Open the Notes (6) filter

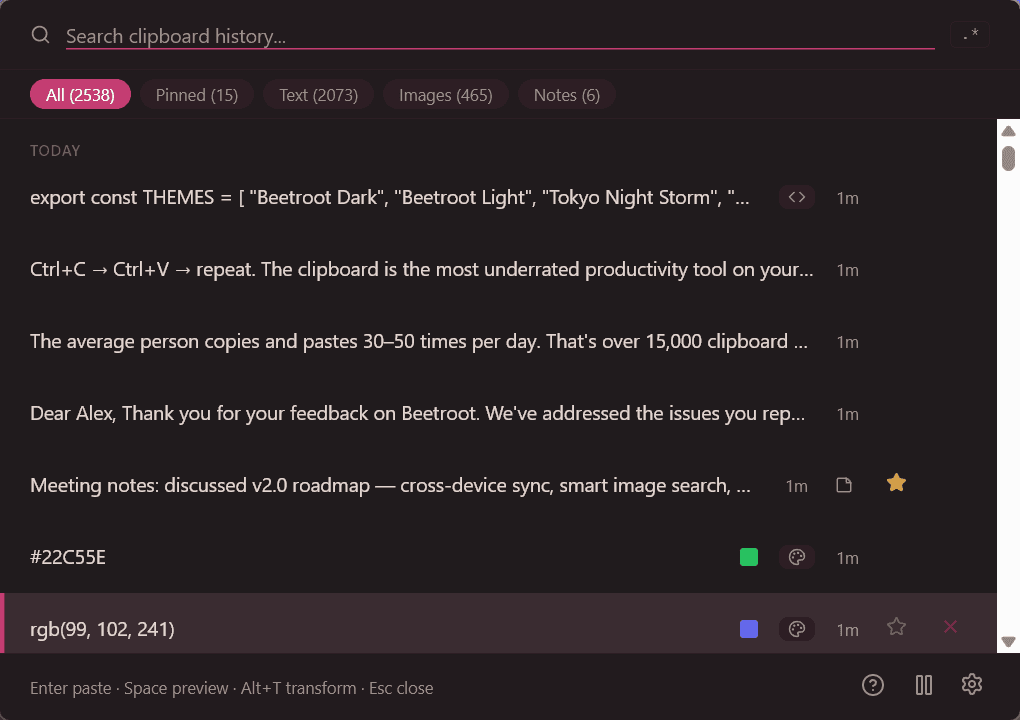click(x=566, y=94)
